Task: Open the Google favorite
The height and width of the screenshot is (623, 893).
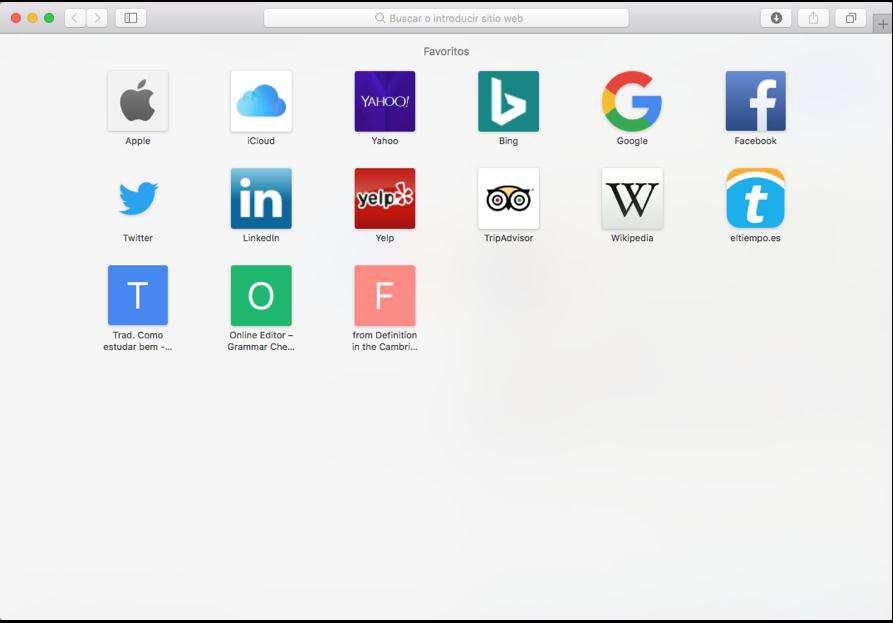Action: (632, 101)
